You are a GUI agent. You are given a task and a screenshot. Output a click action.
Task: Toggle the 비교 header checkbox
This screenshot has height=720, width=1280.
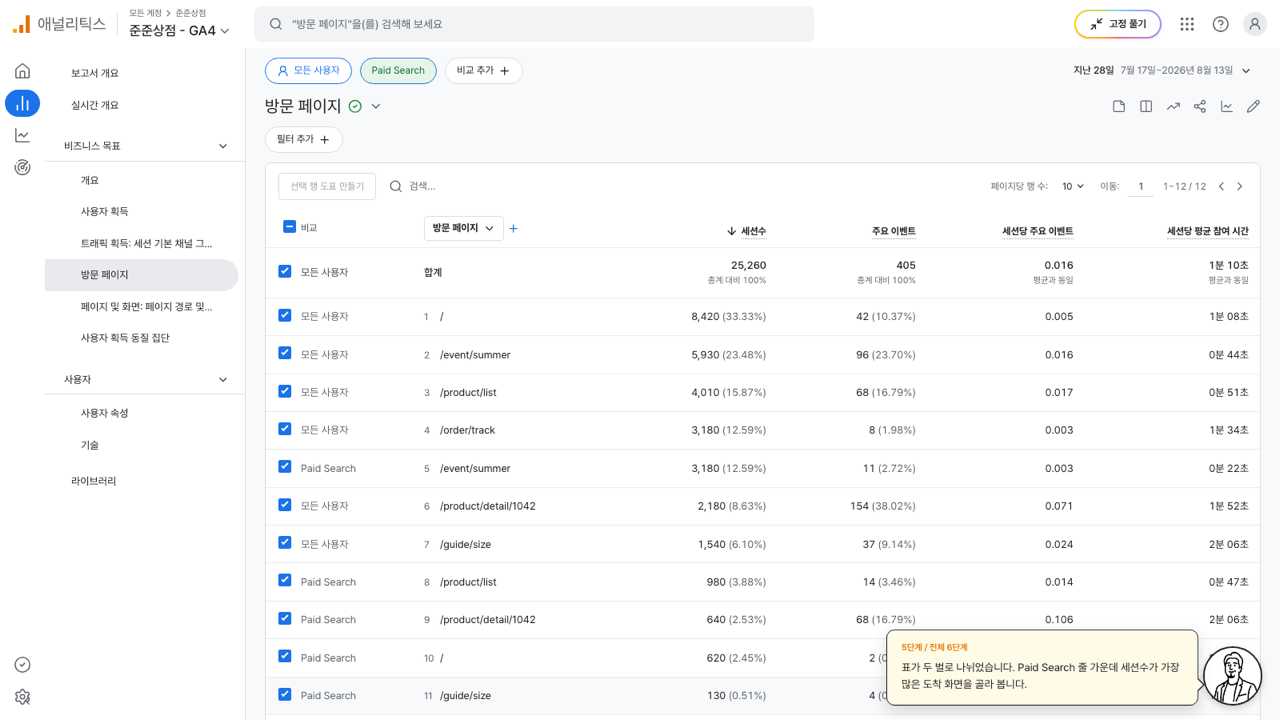tap(289, 227)
